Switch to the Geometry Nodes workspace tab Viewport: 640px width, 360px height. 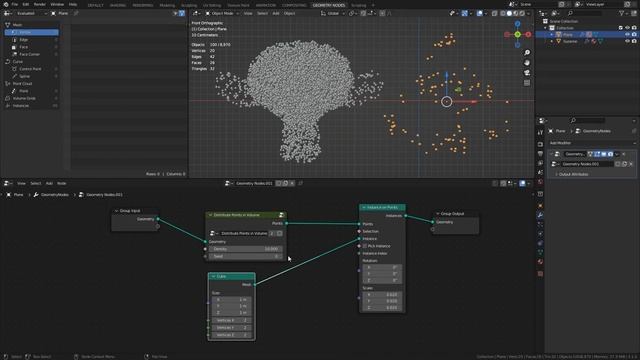pos(329,5)
